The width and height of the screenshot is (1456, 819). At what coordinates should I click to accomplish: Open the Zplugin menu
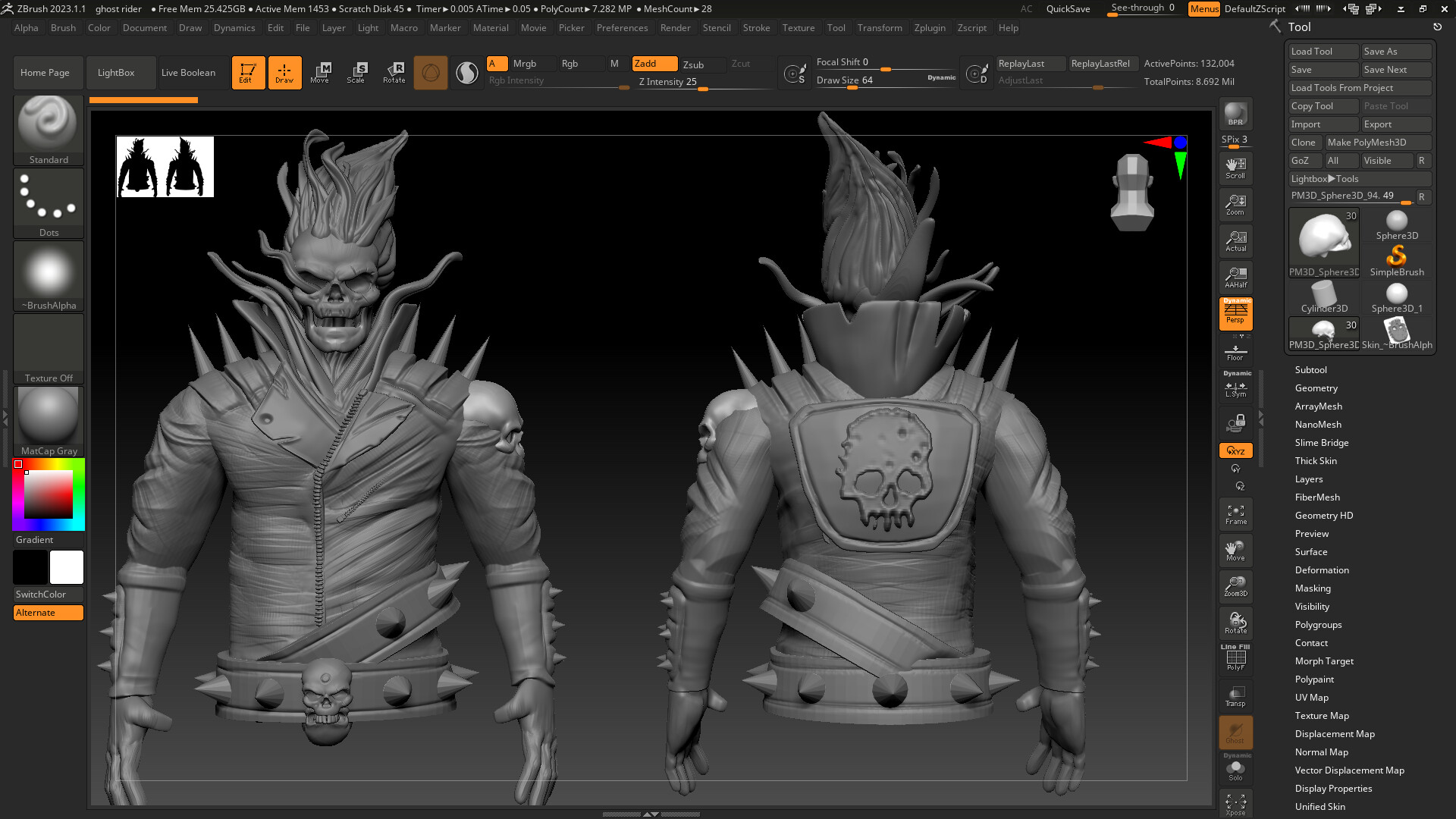[930, 28]
